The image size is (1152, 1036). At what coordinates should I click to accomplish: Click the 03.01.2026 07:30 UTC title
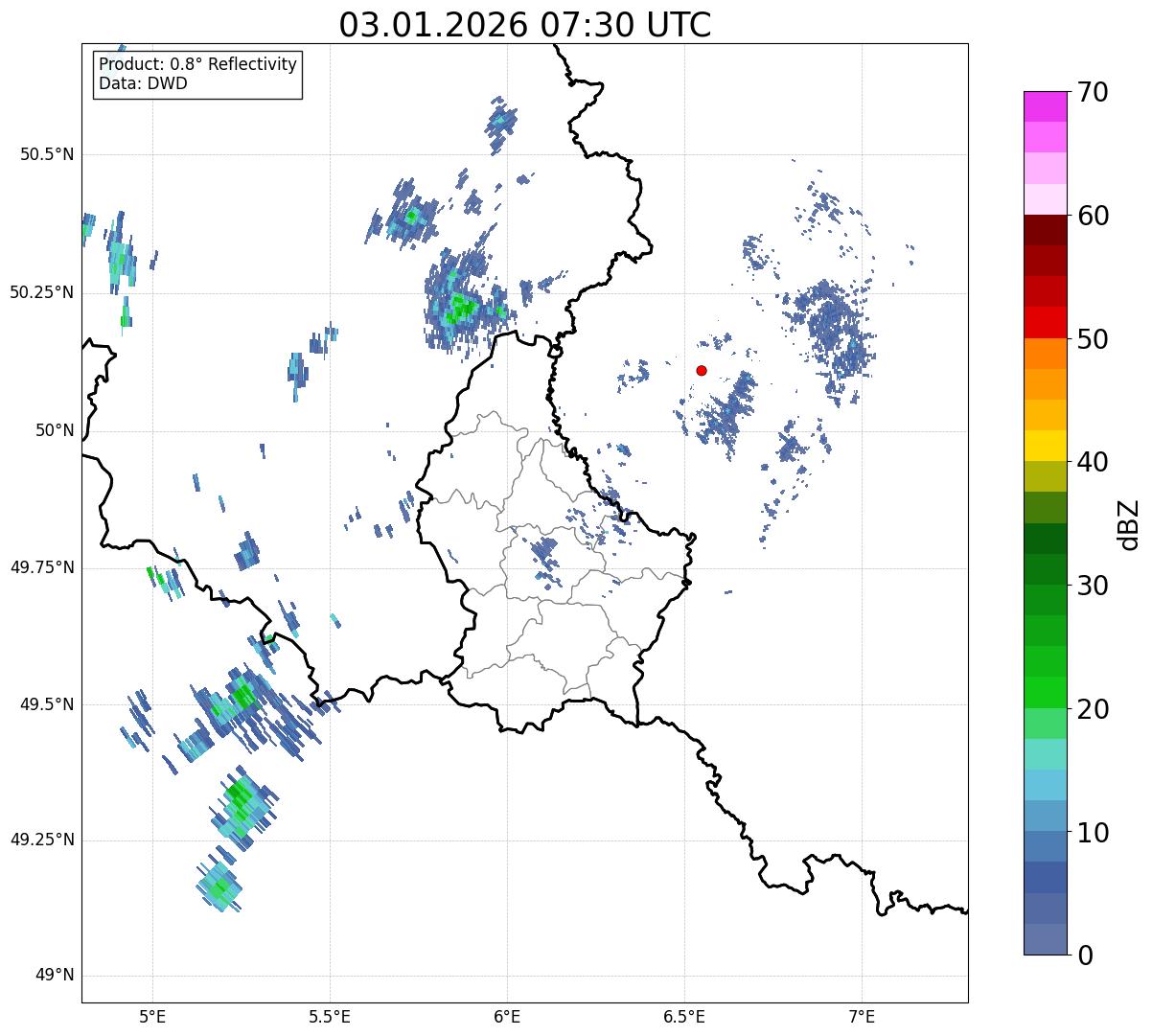click(525, 25)
